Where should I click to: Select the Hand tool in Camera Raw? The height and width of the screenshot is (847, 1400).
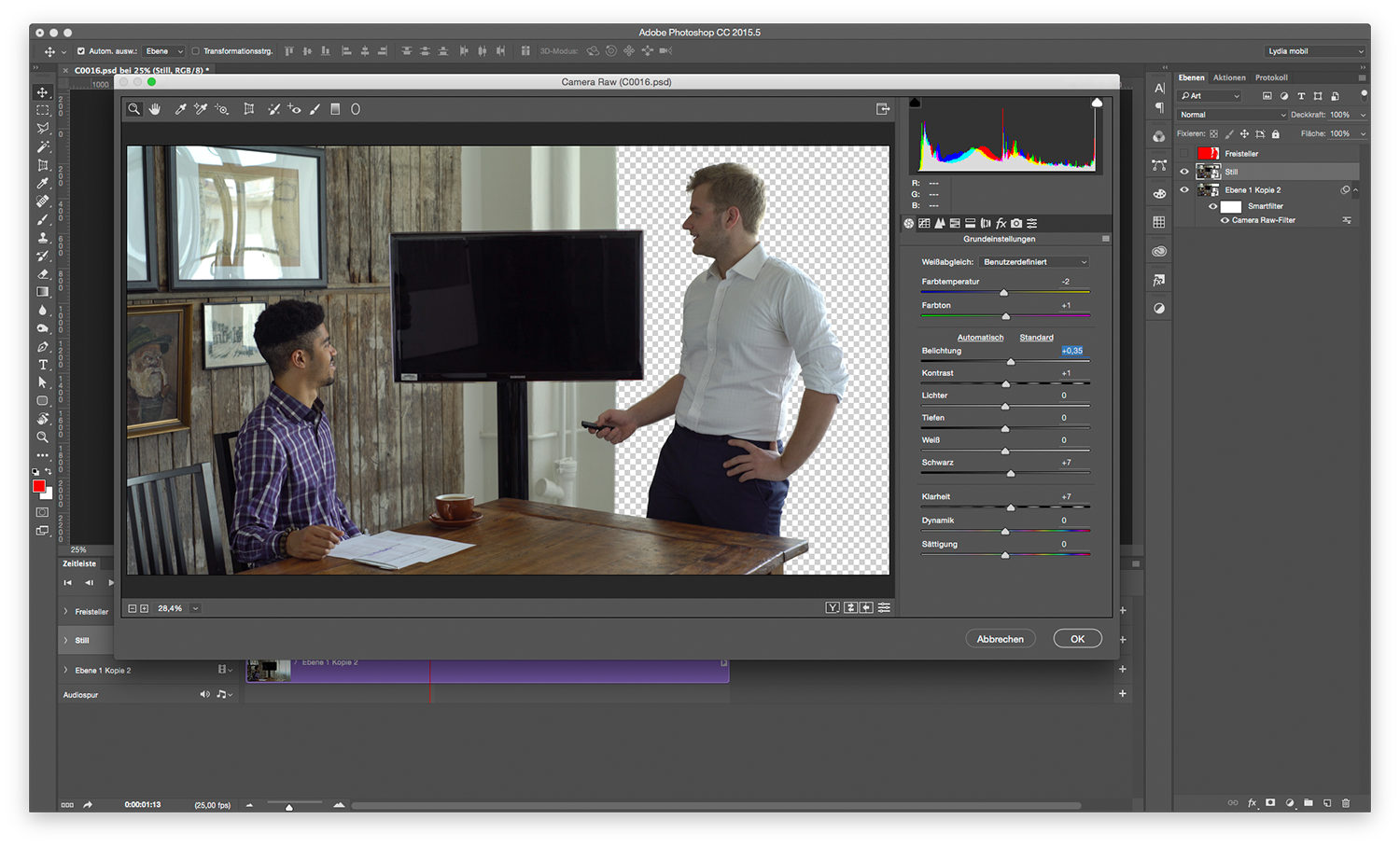(155, 109)
